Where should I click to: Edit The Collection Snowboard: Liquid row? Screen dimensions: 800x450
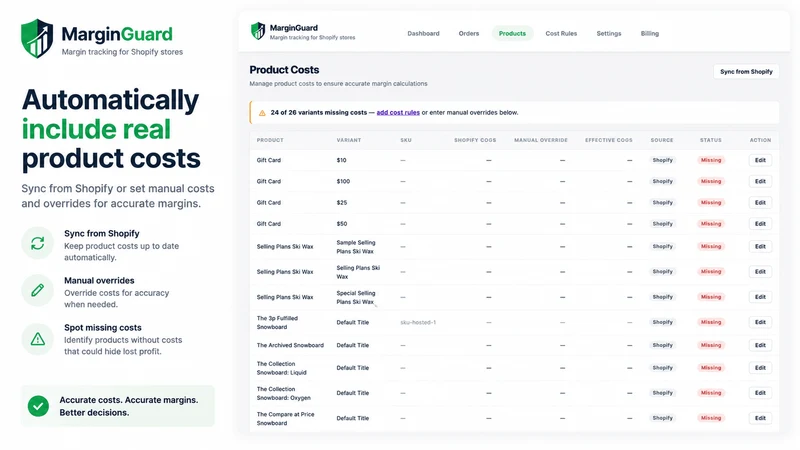coord(760,368)
